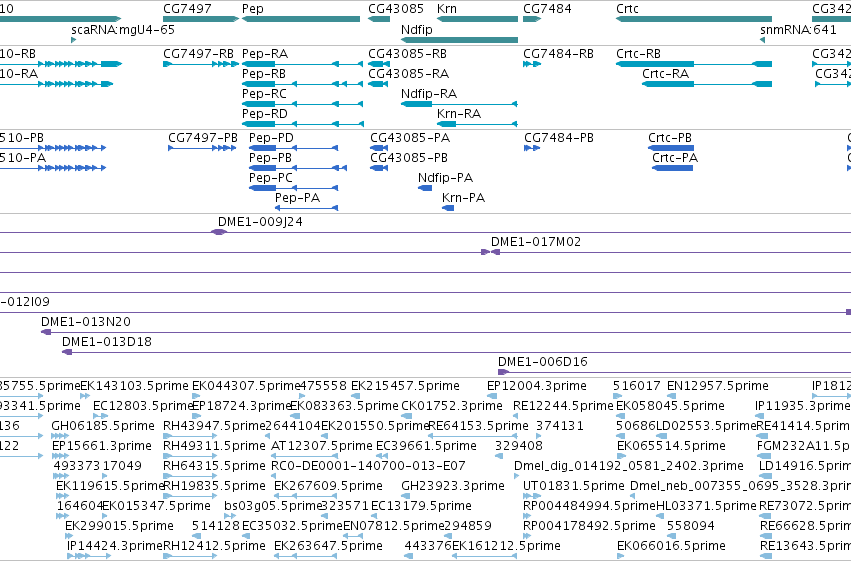
Task: Select transcript Pep-RA
Action: tap(302, 64)
